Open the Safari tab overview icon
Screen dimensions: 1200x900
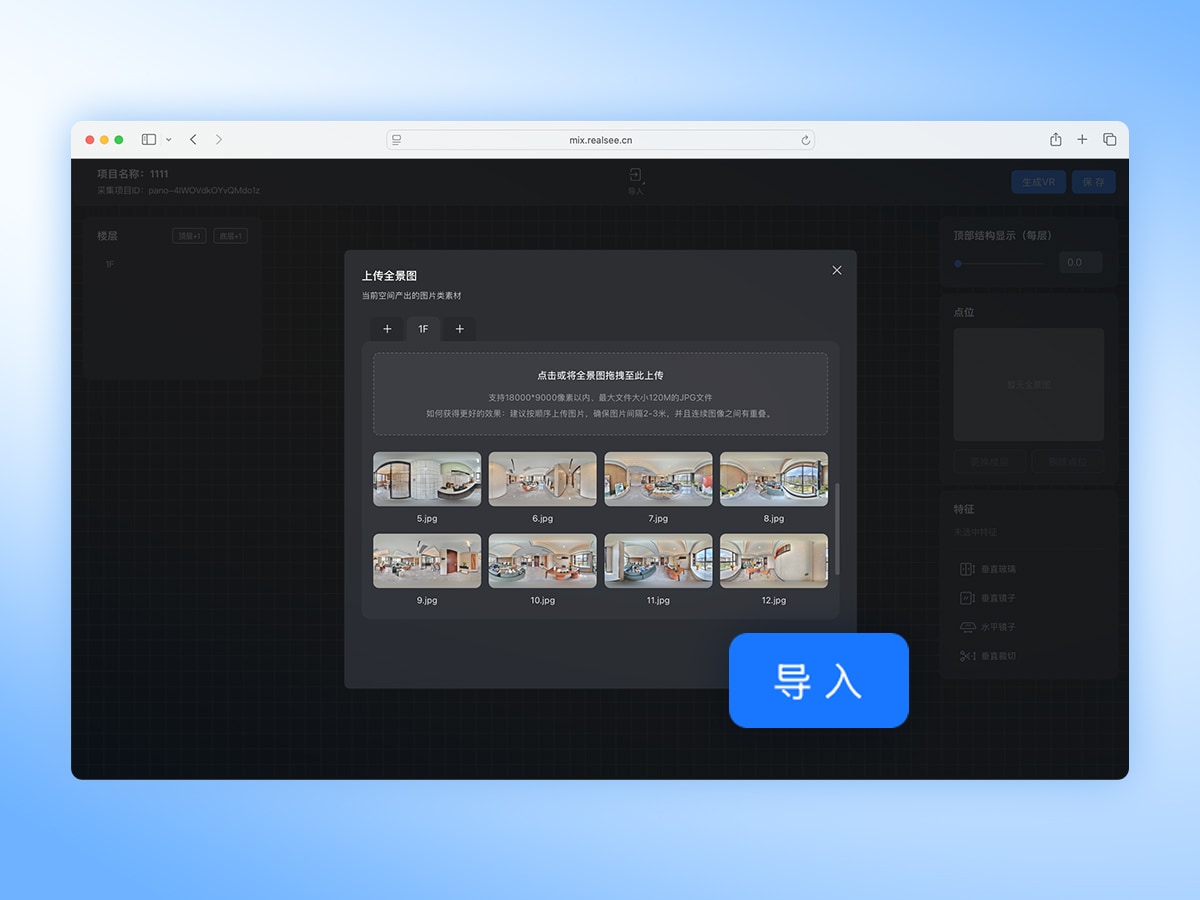pos(1109,140)
